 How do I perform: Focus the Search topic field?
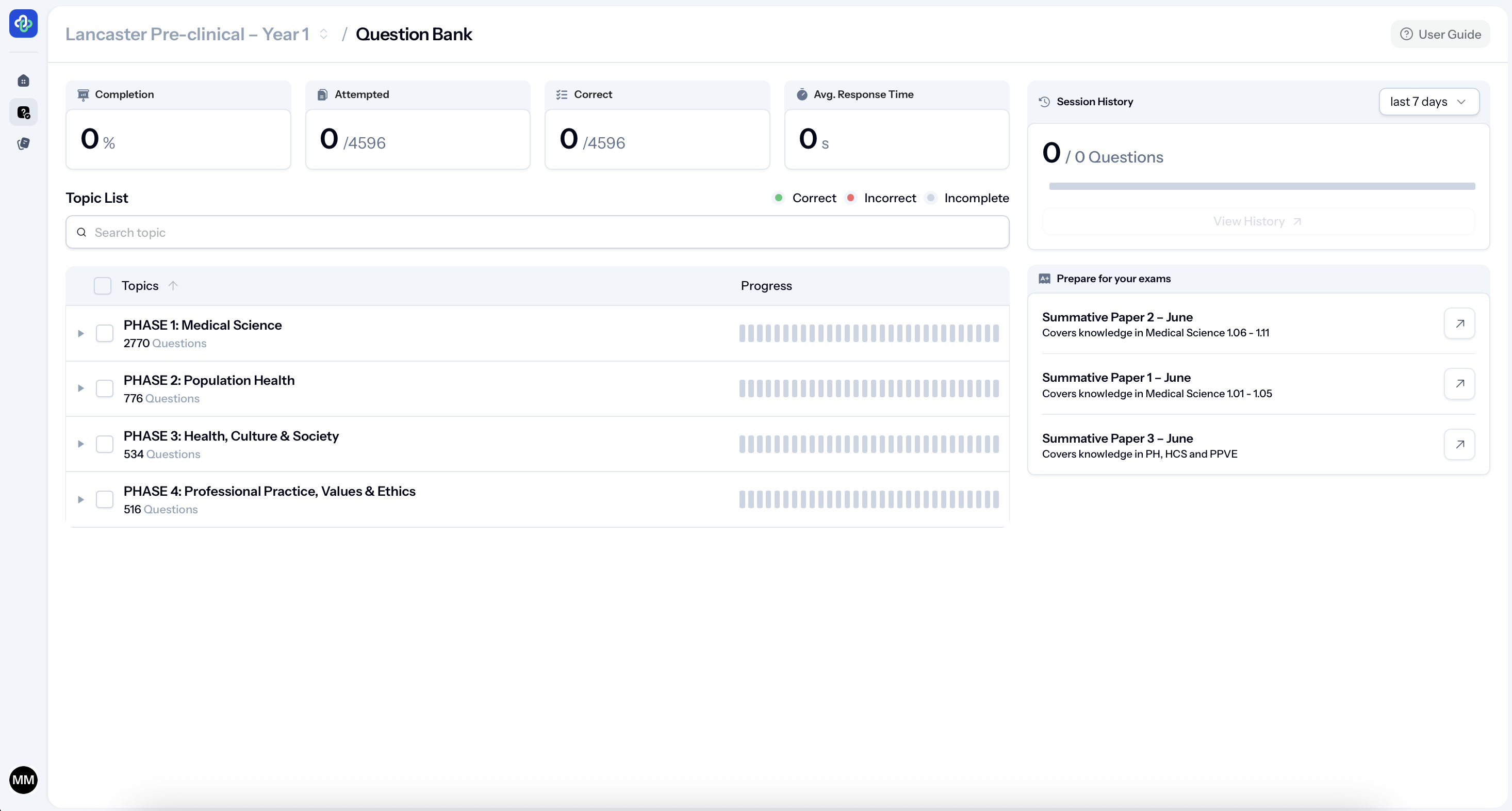coord(537,232)
